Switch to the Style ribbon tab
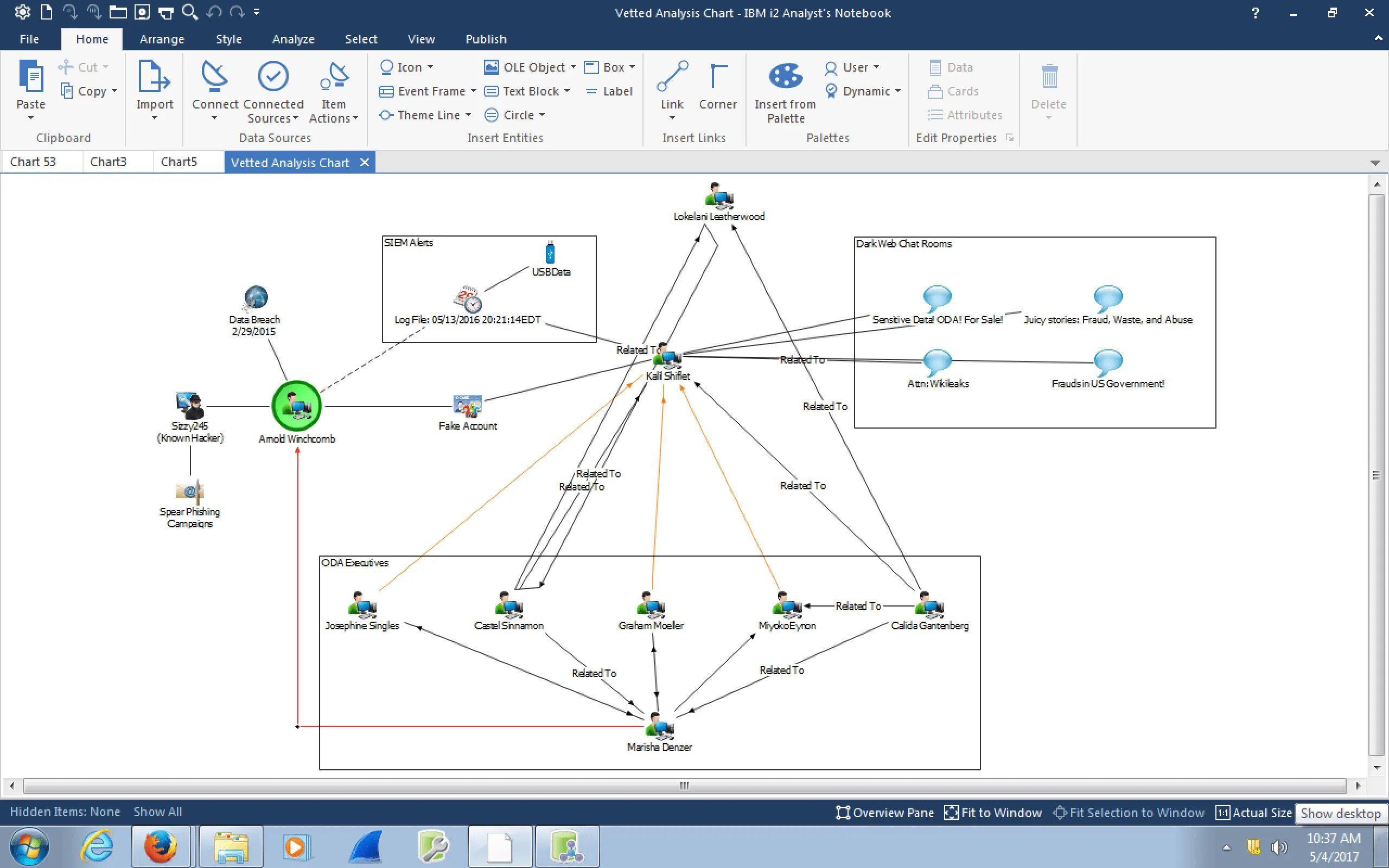 (x=228, y=39)
